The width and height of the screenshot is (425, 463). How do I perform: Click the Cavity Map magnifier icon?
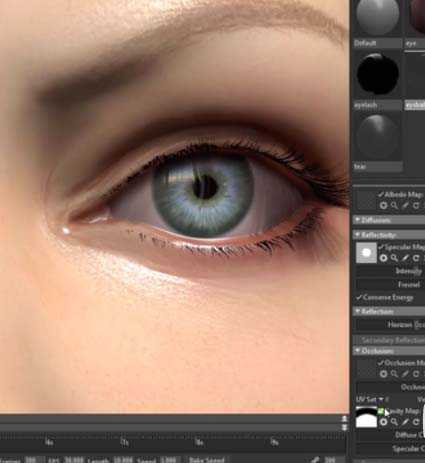[x=394, y=422]
